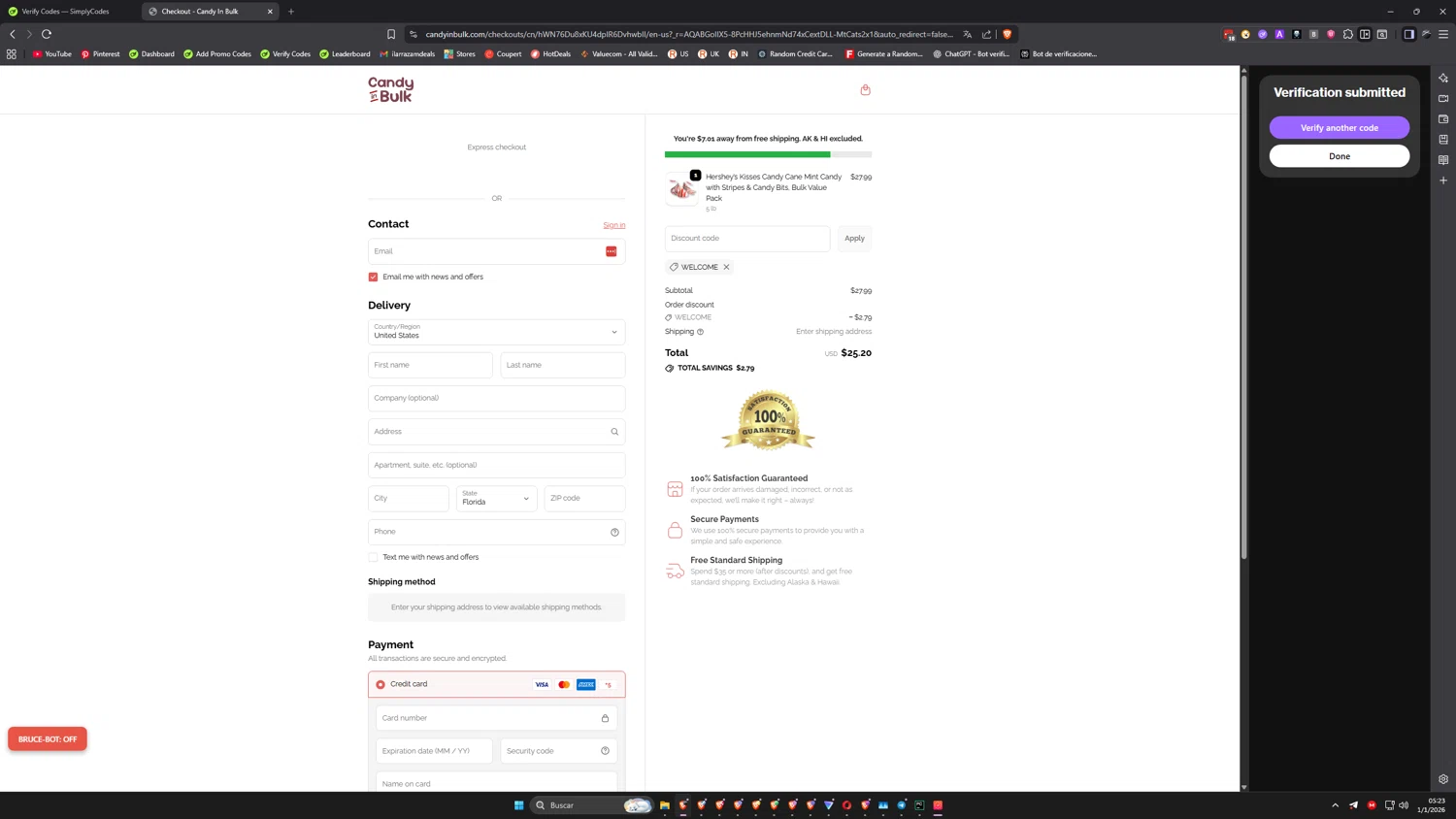This screenshot has height=819, width=1456.
Task: Open the State dropdown showing Florida
Action: pyautogui.click(x=496, y=499)
